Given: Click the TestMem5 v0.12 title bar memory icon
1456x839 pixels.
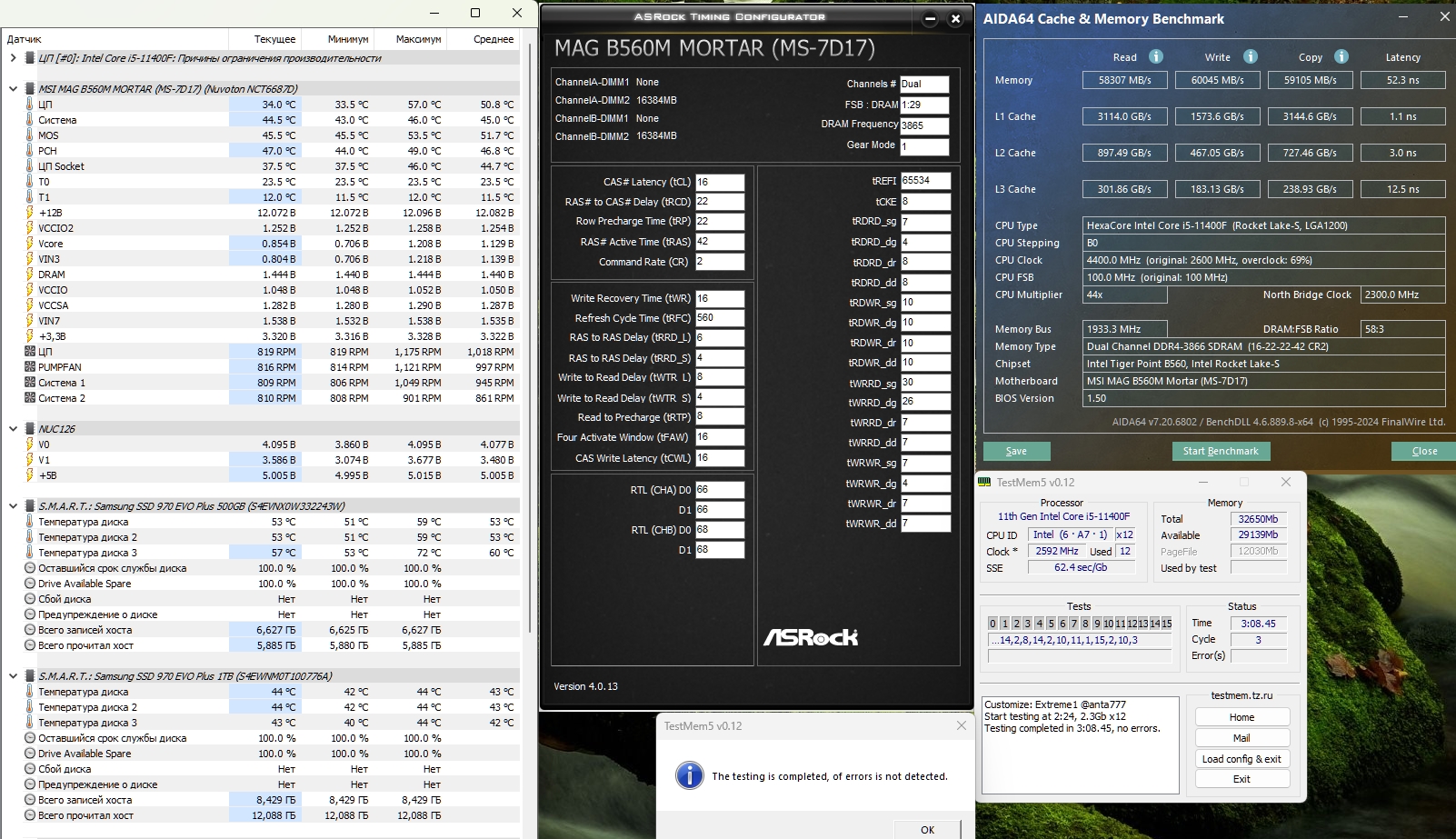Looking at the screenshot, I should coord(984,482).
